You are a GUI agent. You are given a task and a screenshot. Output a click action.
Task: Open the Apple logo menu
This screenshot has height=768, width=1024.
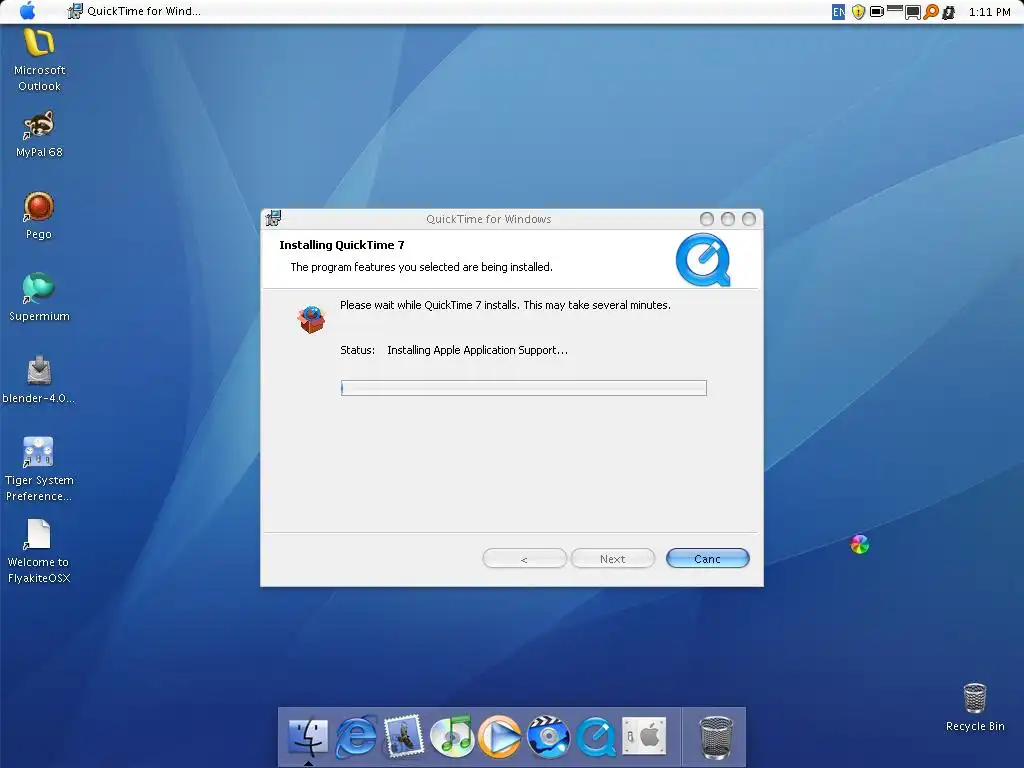[27, 11]
